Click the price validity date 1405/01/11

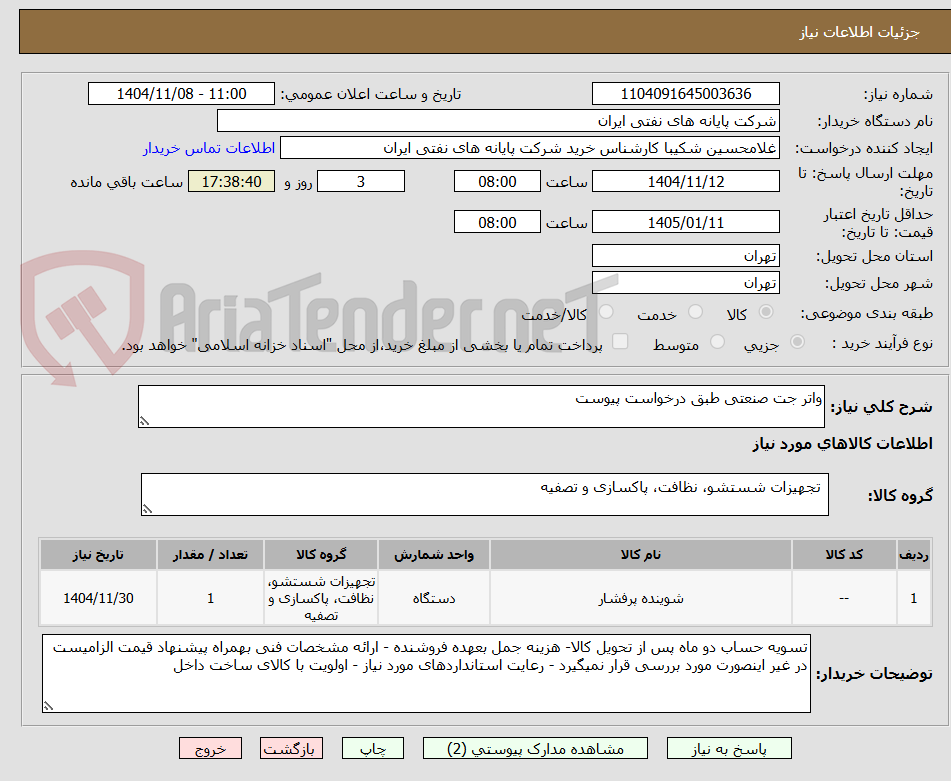[x=685, y=222]
